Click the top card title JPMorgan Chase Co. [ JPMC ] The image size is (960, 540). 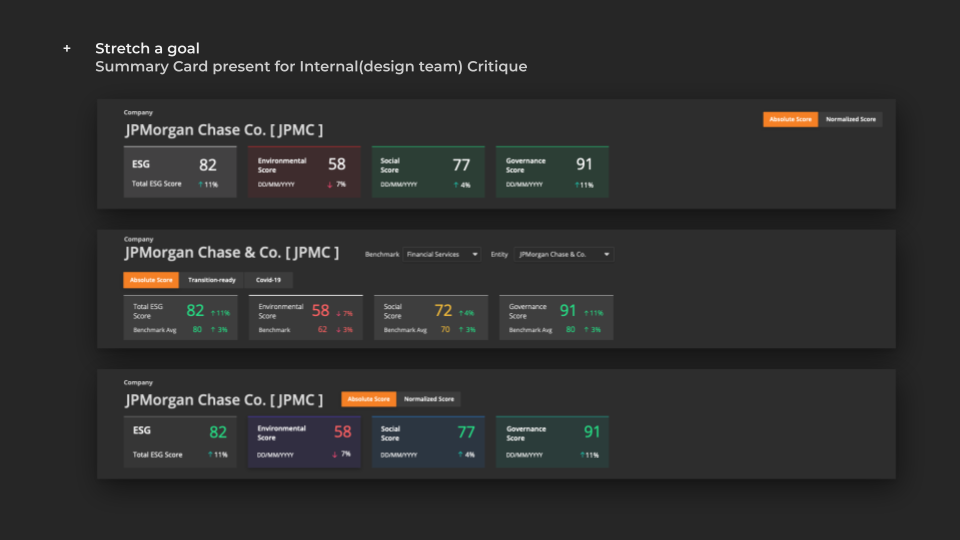pyautogui.click(x=224, y=130)
